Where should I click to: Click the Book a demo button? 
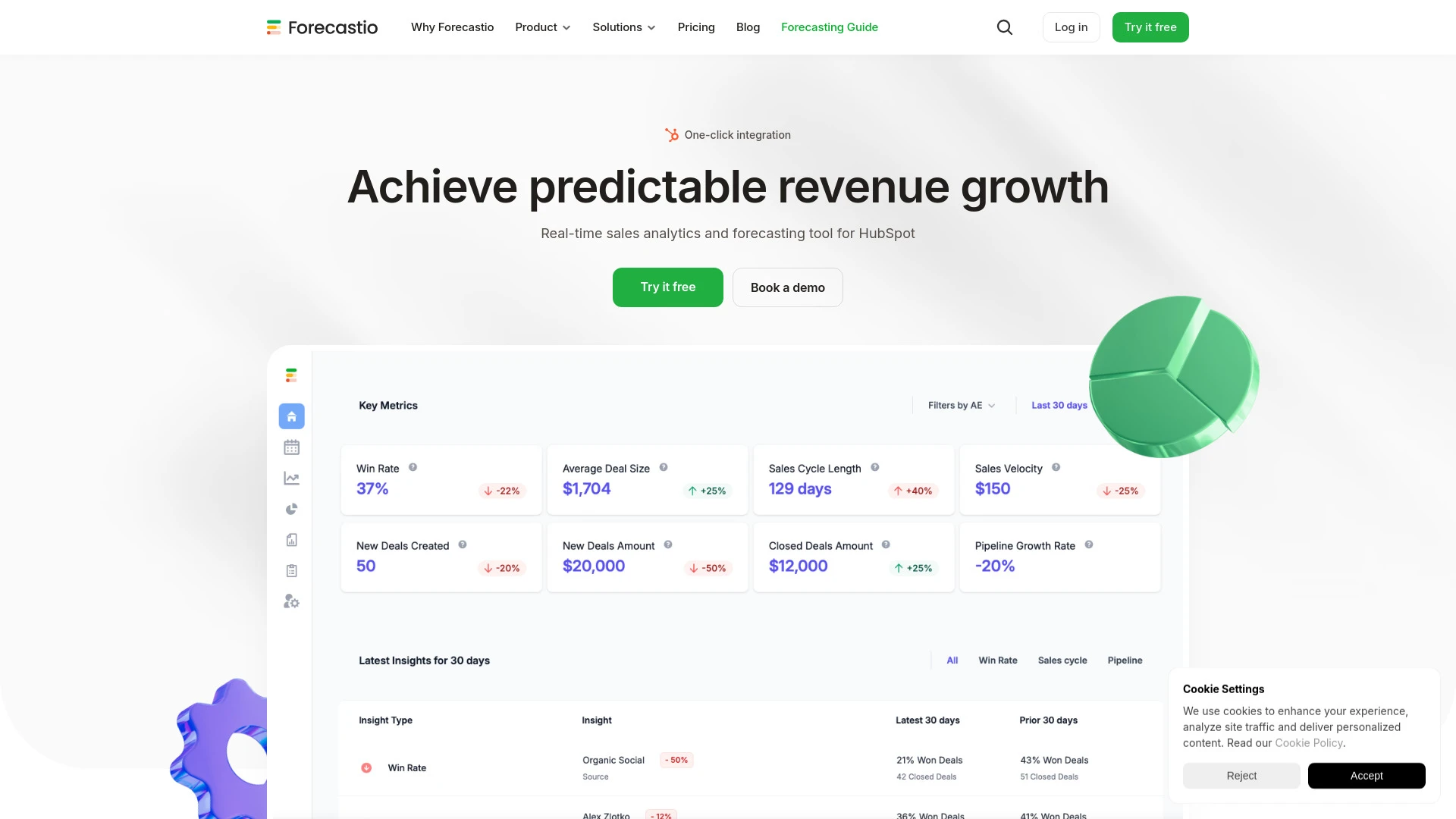787,287
